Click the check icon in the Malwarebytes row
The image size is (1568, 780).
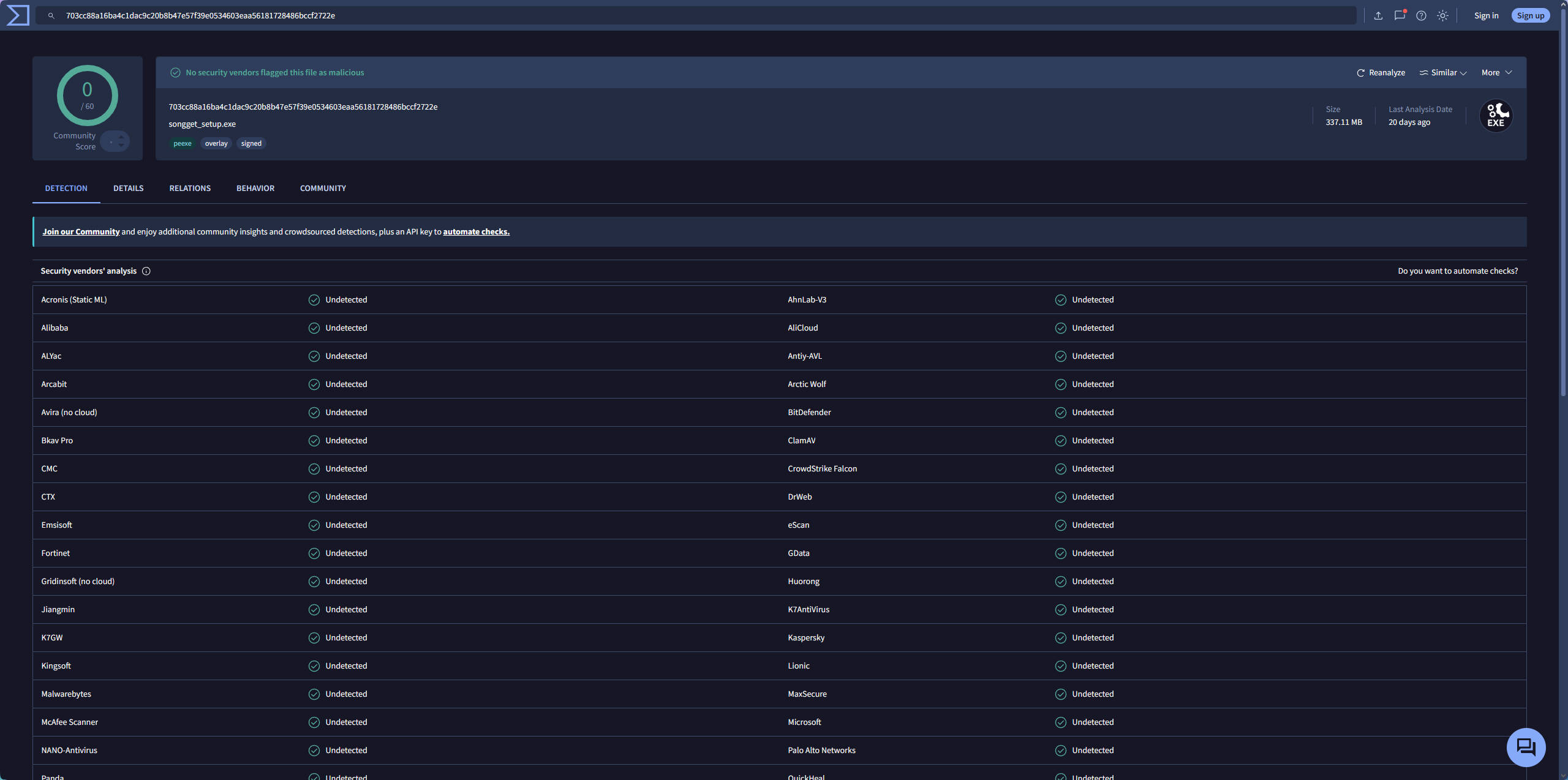314,694
